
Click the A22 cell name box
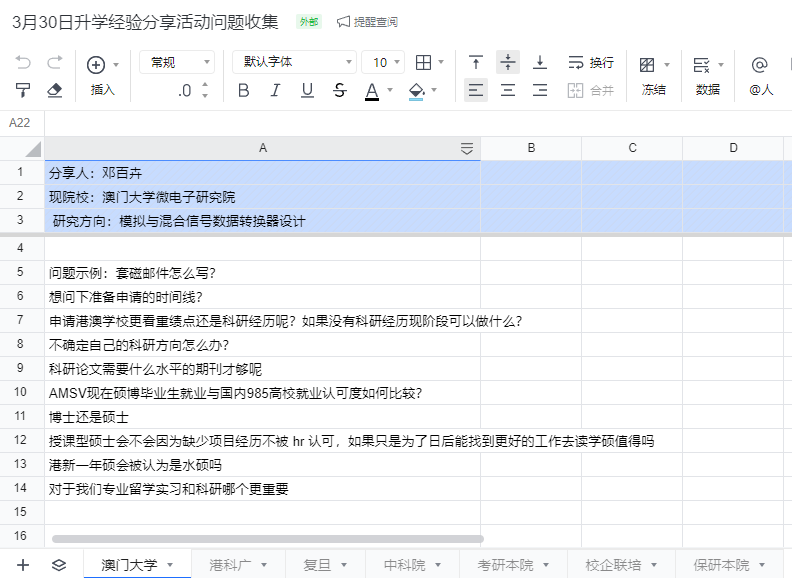pos(20,123)
